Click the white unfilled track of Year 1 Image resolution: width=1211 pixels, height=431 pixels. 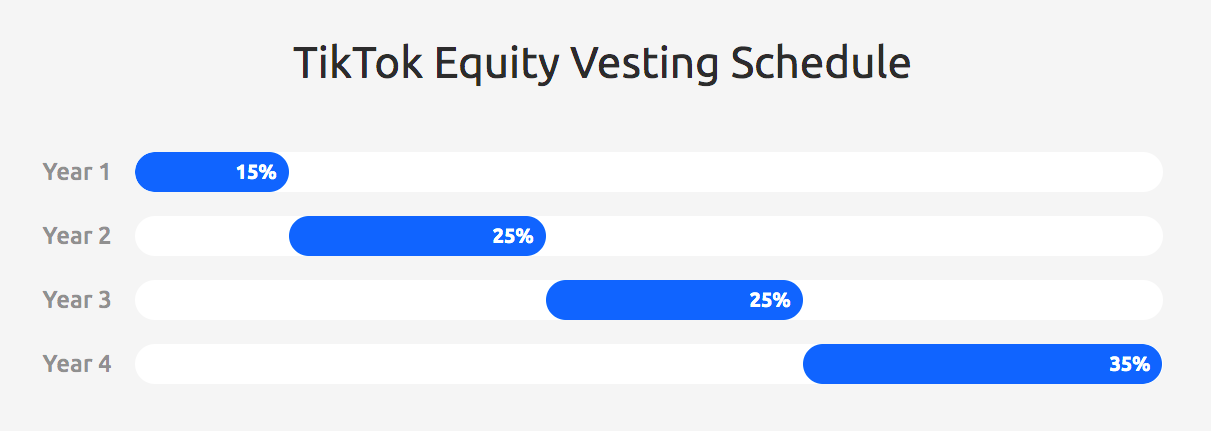click(725, 172)
